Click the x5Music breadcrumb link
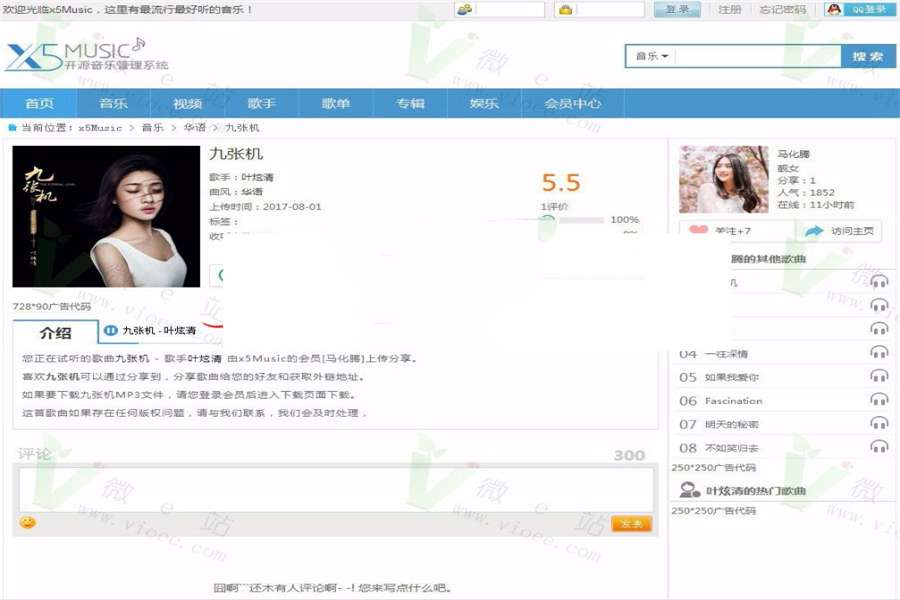 (x=100, y=127)
